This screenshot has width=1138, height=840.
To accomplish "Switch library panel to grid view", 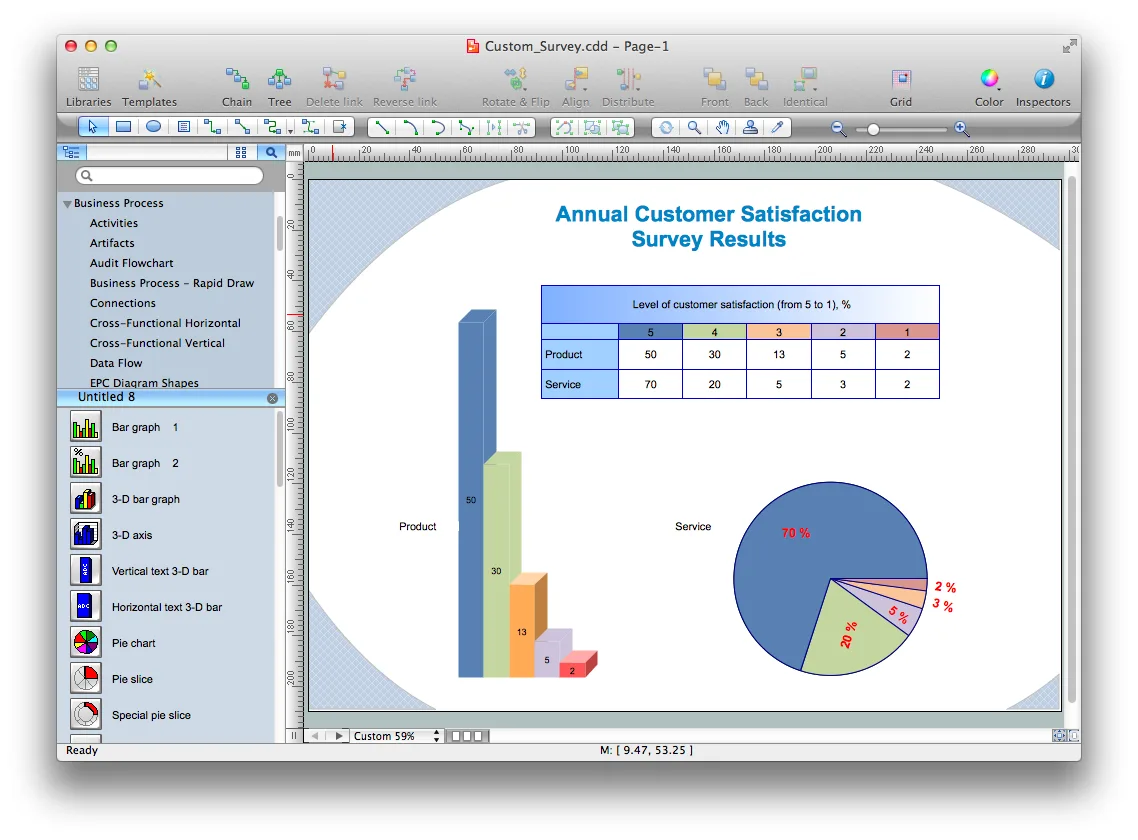I will click(241, 152).
